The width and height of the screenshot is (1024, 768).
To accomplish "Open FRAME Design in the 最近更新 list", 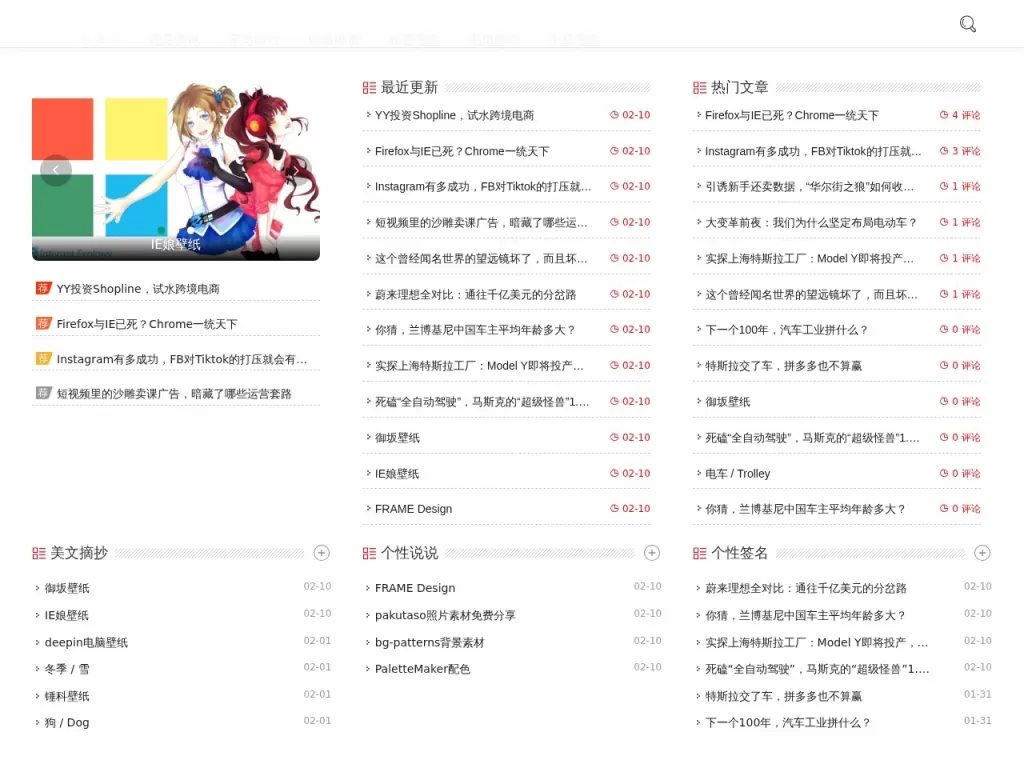I will 413,509.
